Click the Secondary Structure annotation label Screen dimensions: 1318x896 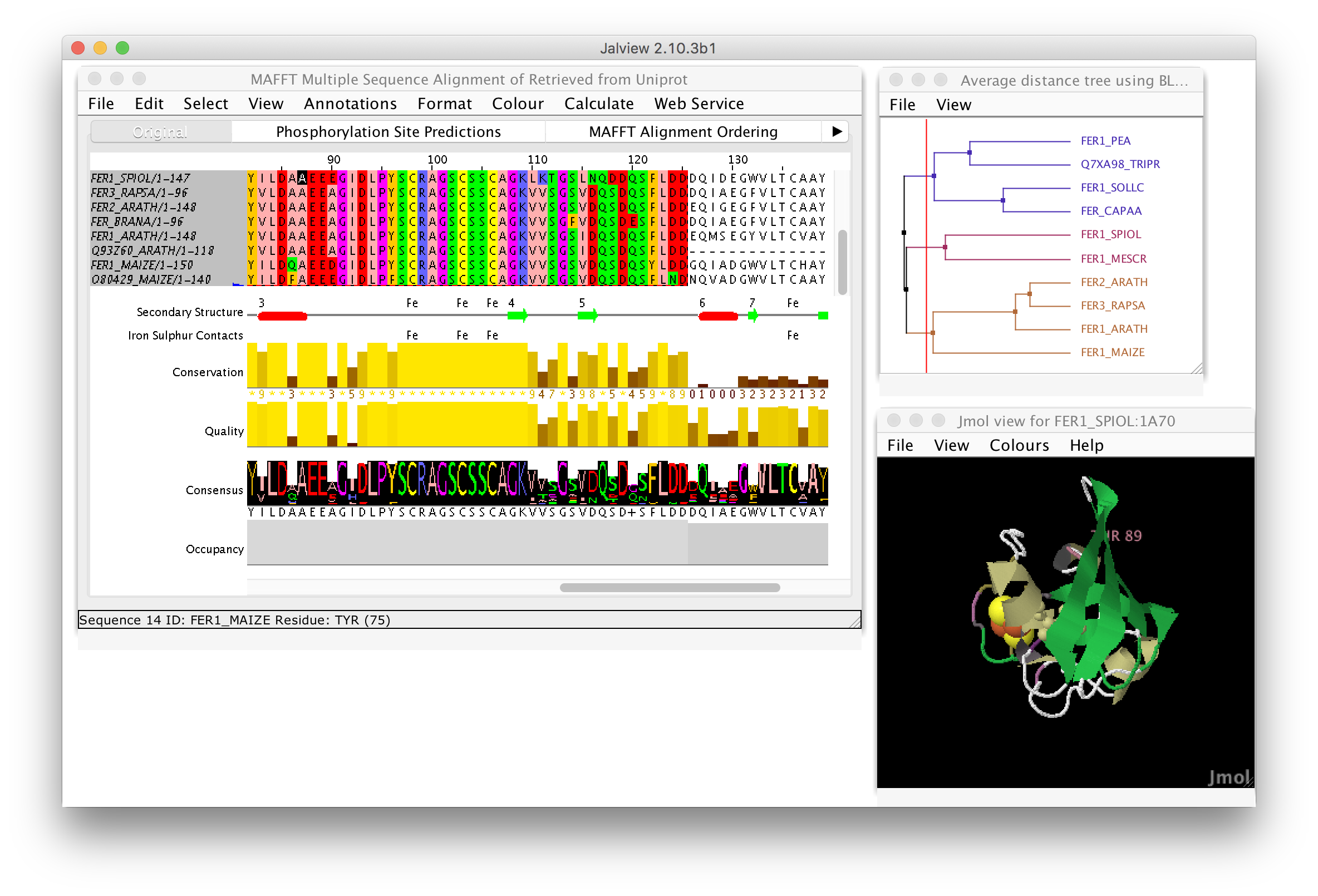click(x=189, y=312)
